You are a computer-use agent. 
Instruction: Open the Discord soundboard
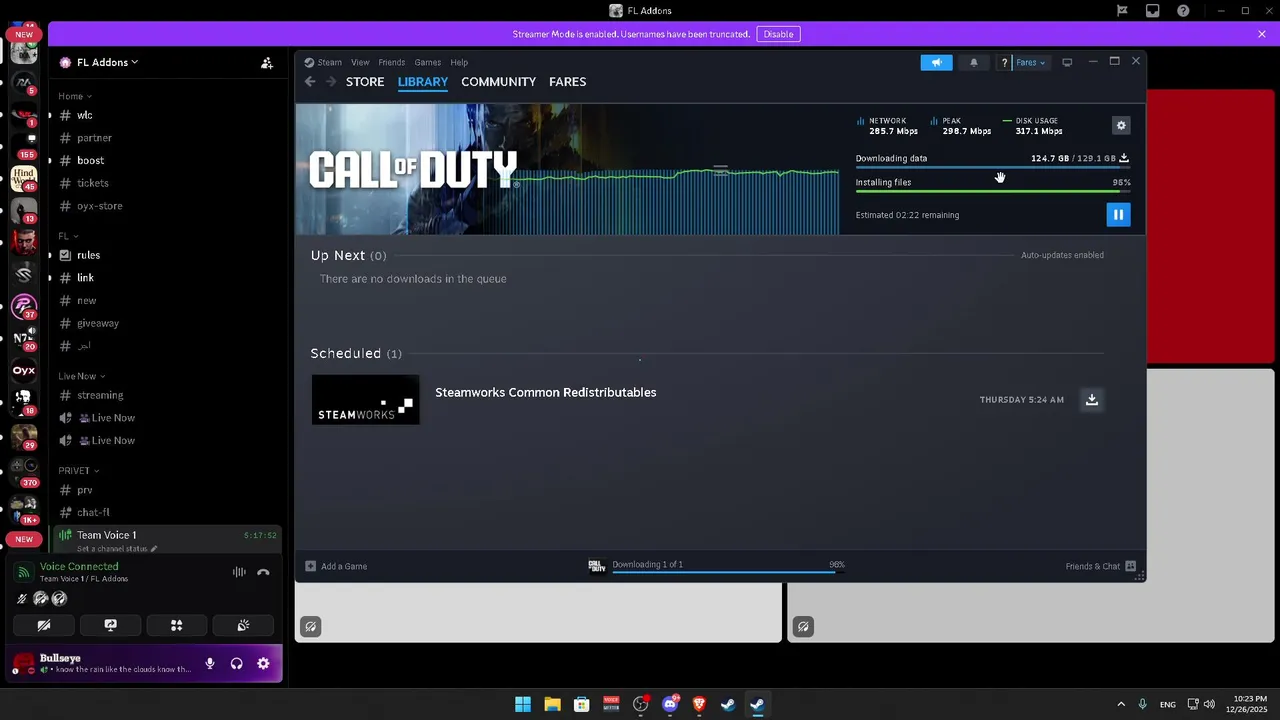242,625
